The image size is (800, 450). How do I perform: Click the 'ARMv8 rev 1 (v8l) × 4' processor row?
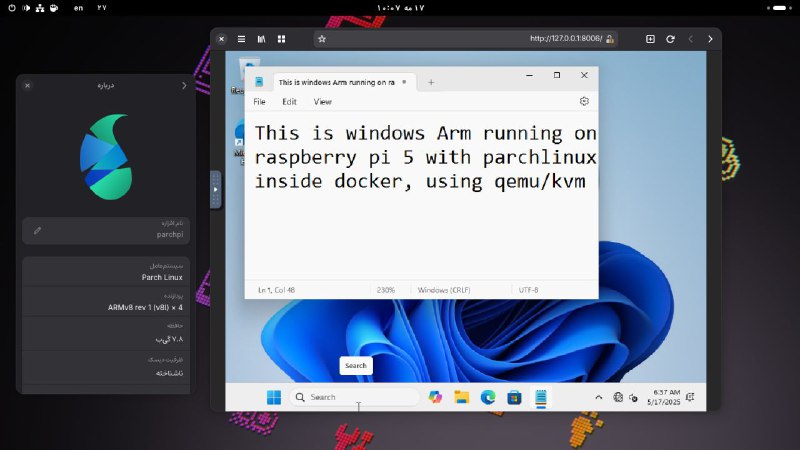click(x=106, y=302)
